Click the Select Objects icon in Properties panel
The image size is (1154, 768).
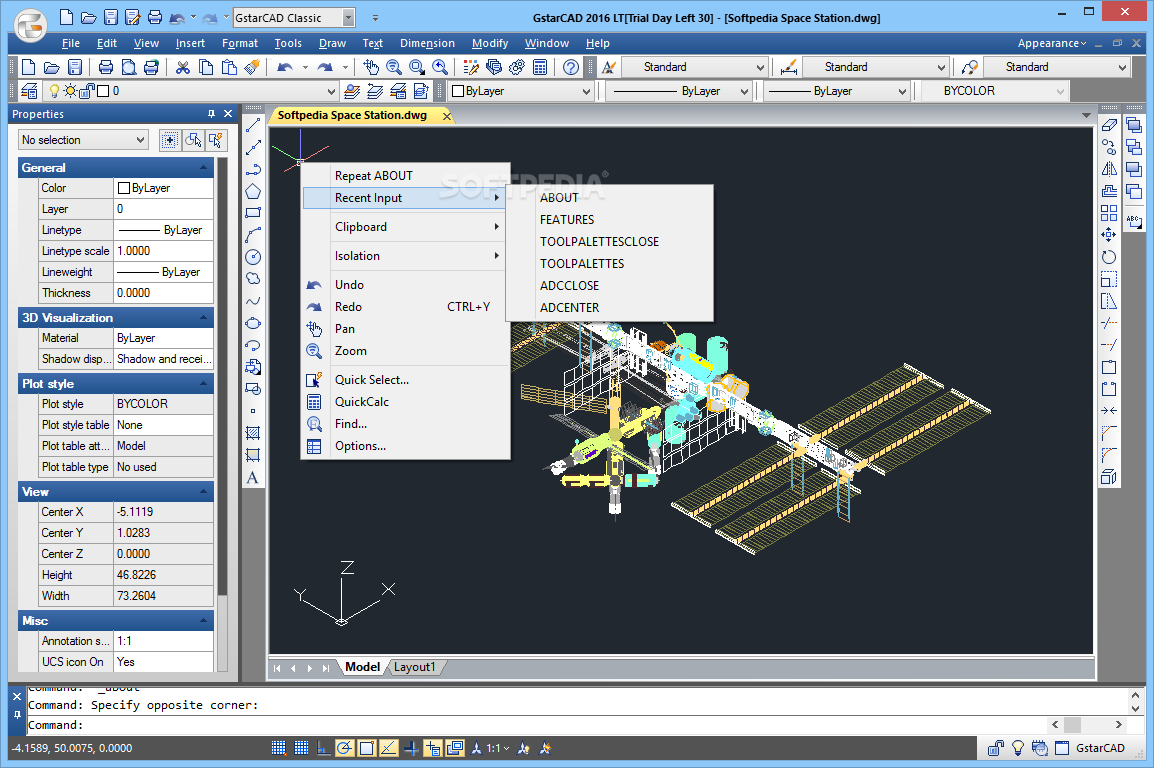193,140
